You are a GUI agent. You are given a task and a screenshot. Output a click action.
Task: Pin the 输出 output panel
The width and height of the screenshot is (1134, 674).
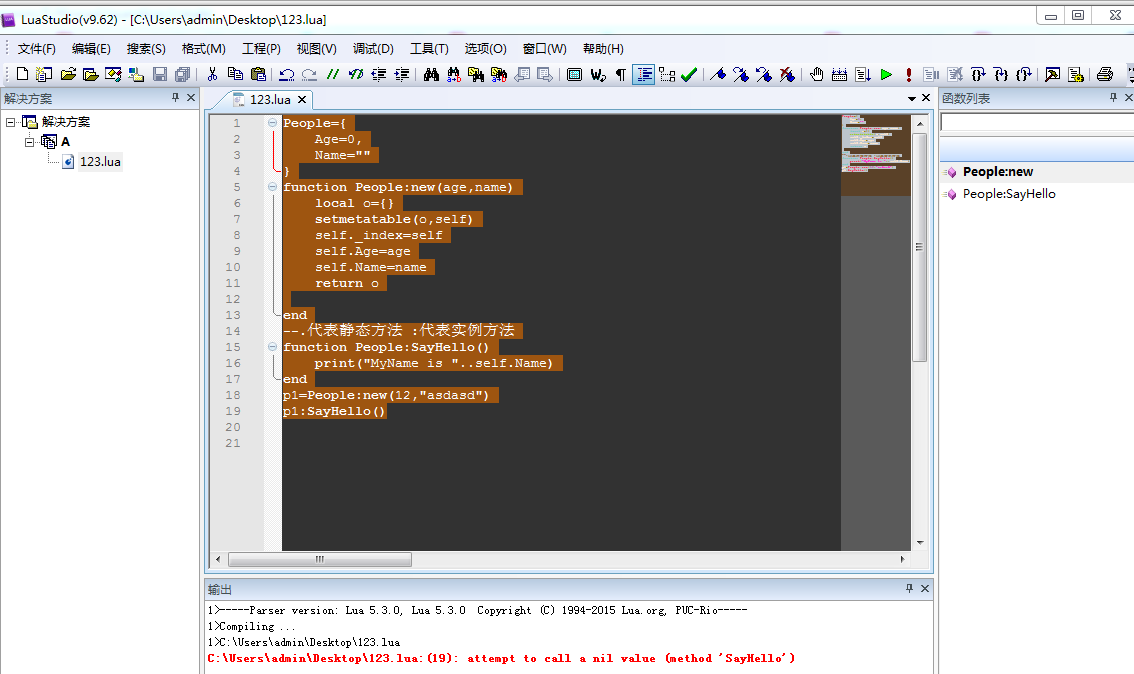[x=910, y=589]
